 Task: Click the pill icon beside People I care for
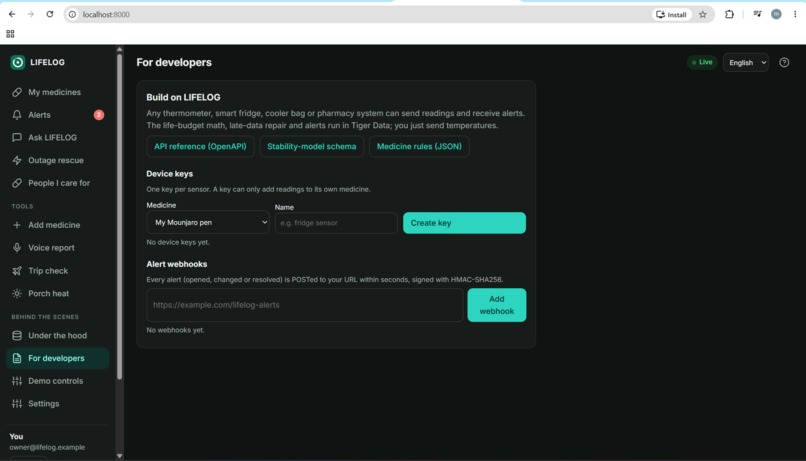tap(17, 183)
